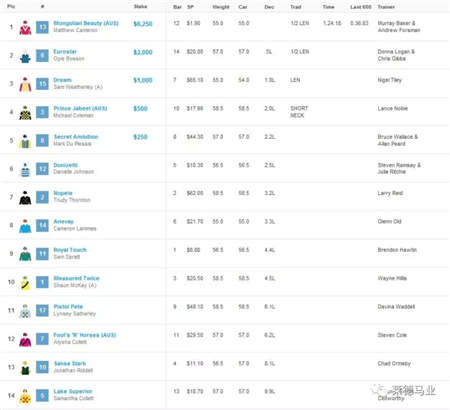The width and height of the screenshot is (450, 410).
Task: Open the Pistol Pete horse link
Action: pyautogui.click(x=68, y=307)
